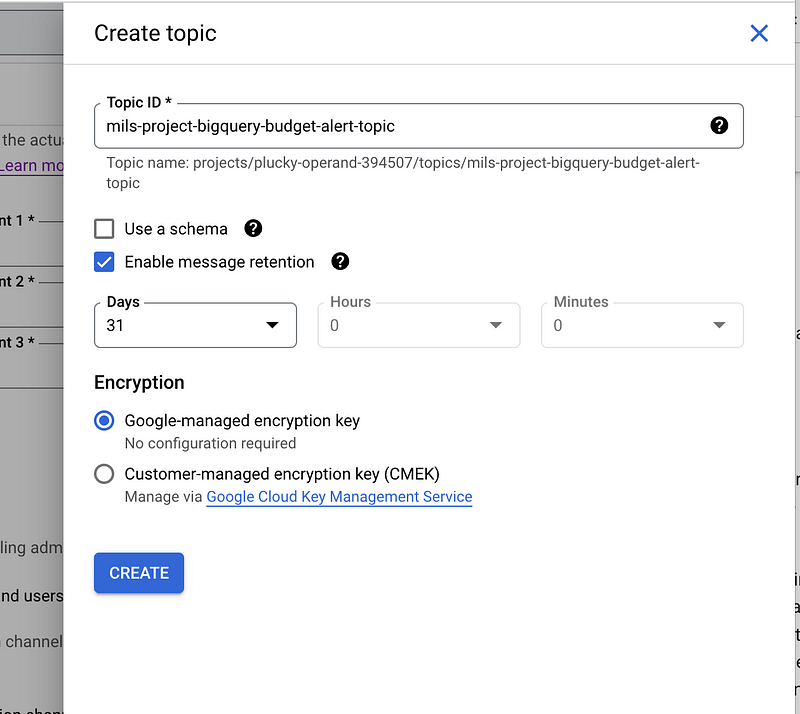Open Google Cloud Key Management Service link
The image size is (800, 714).
(339, 497)
